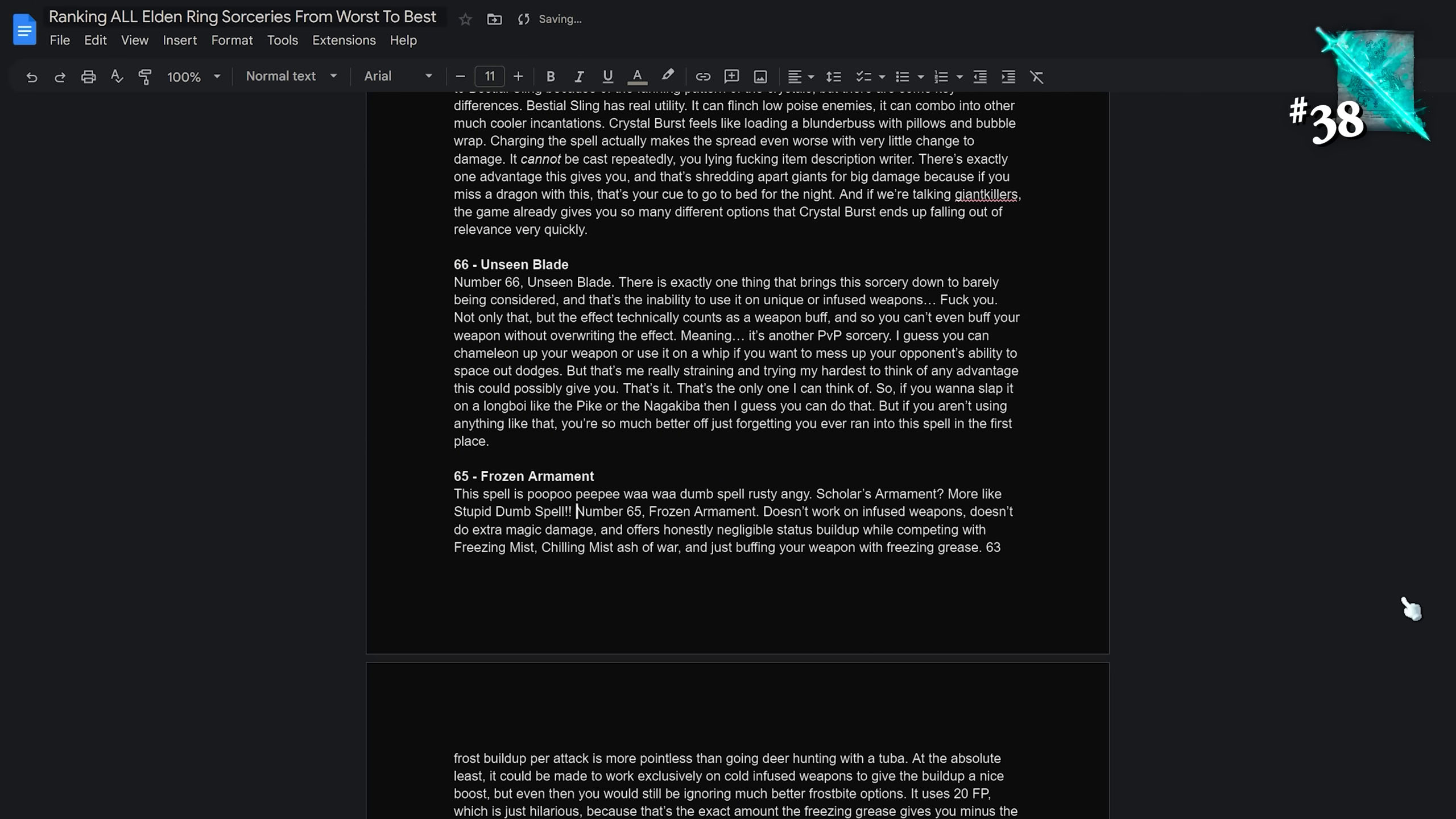The height and width of the screenshot is (819, 1456).
Task: Click the Undo arrow icon
Action: tap(31, 77)
